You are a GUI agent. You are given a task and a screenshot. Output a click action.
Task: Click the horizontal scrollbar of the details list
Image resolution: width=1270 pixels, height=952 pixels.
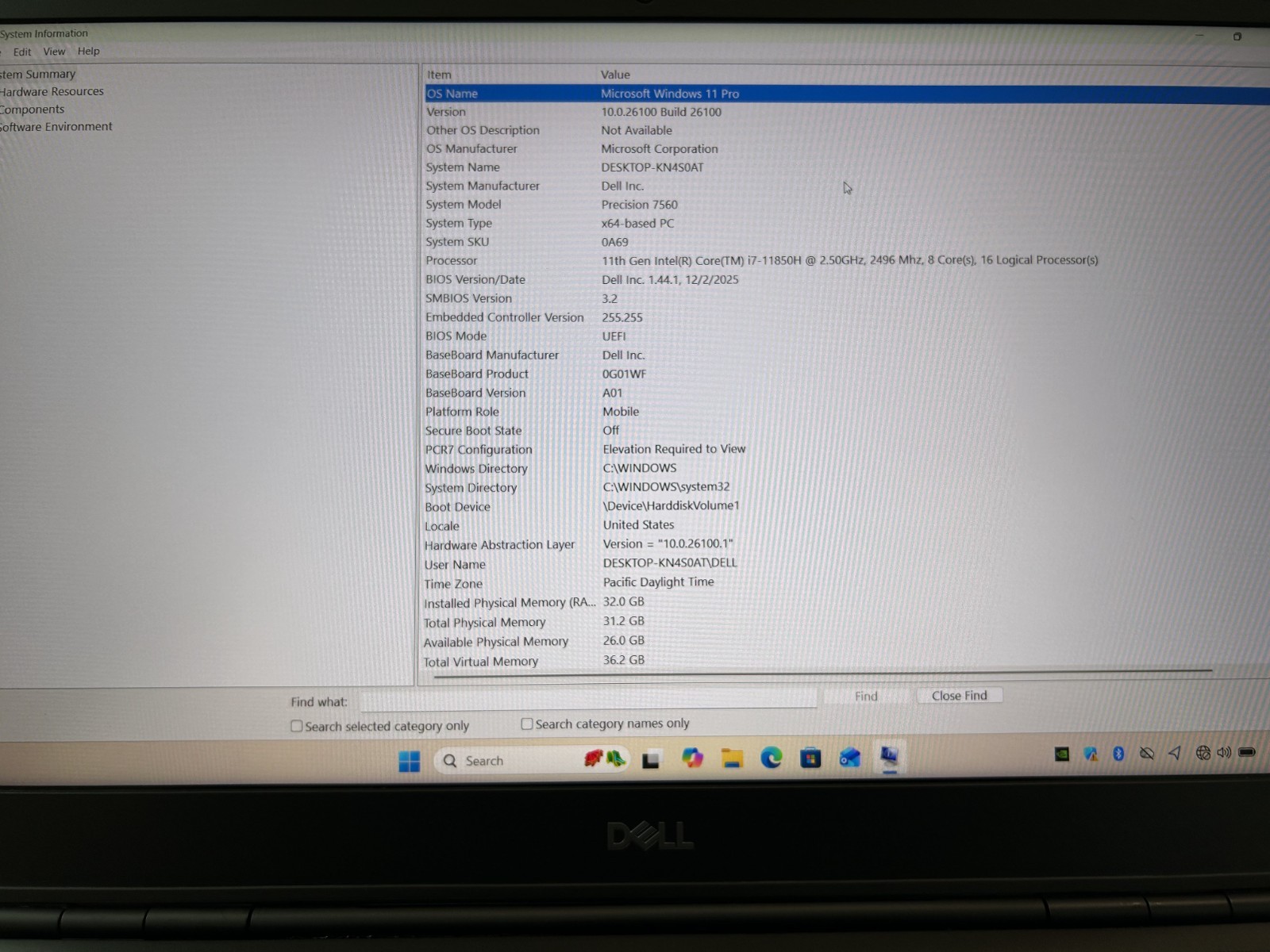coord(822,673)
